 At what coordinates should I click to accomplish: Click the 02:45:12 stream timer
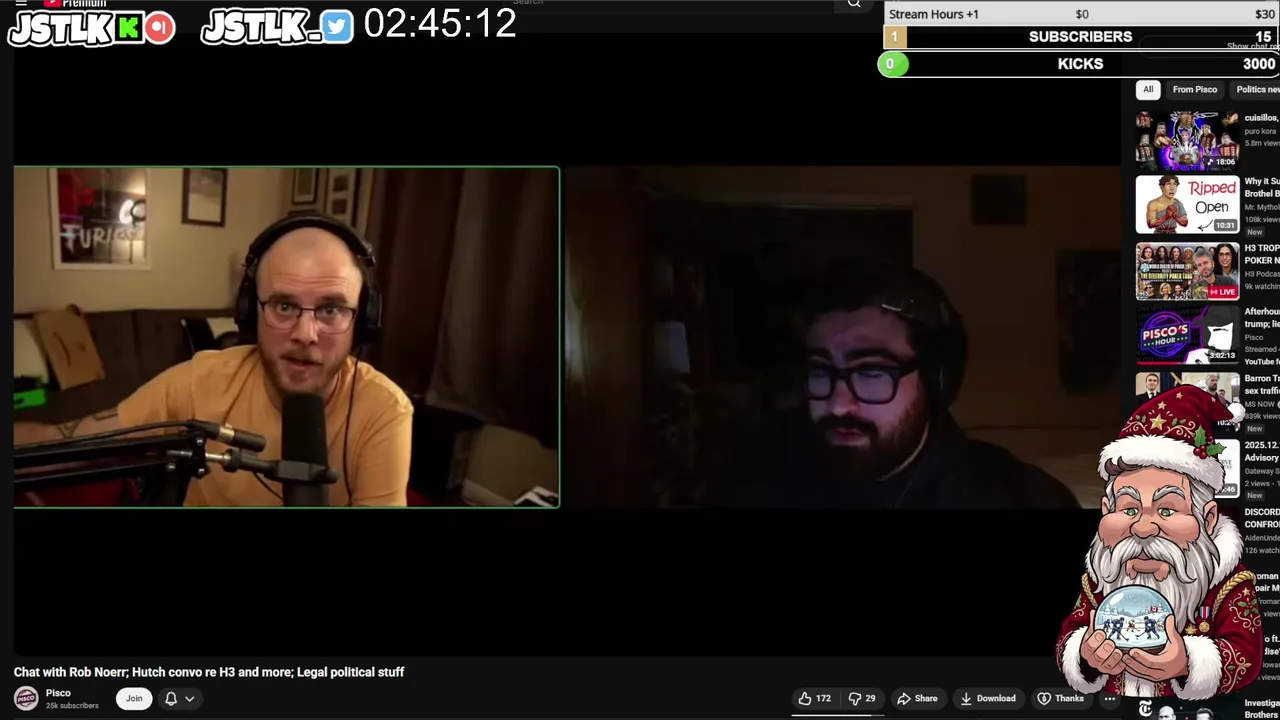440,25
